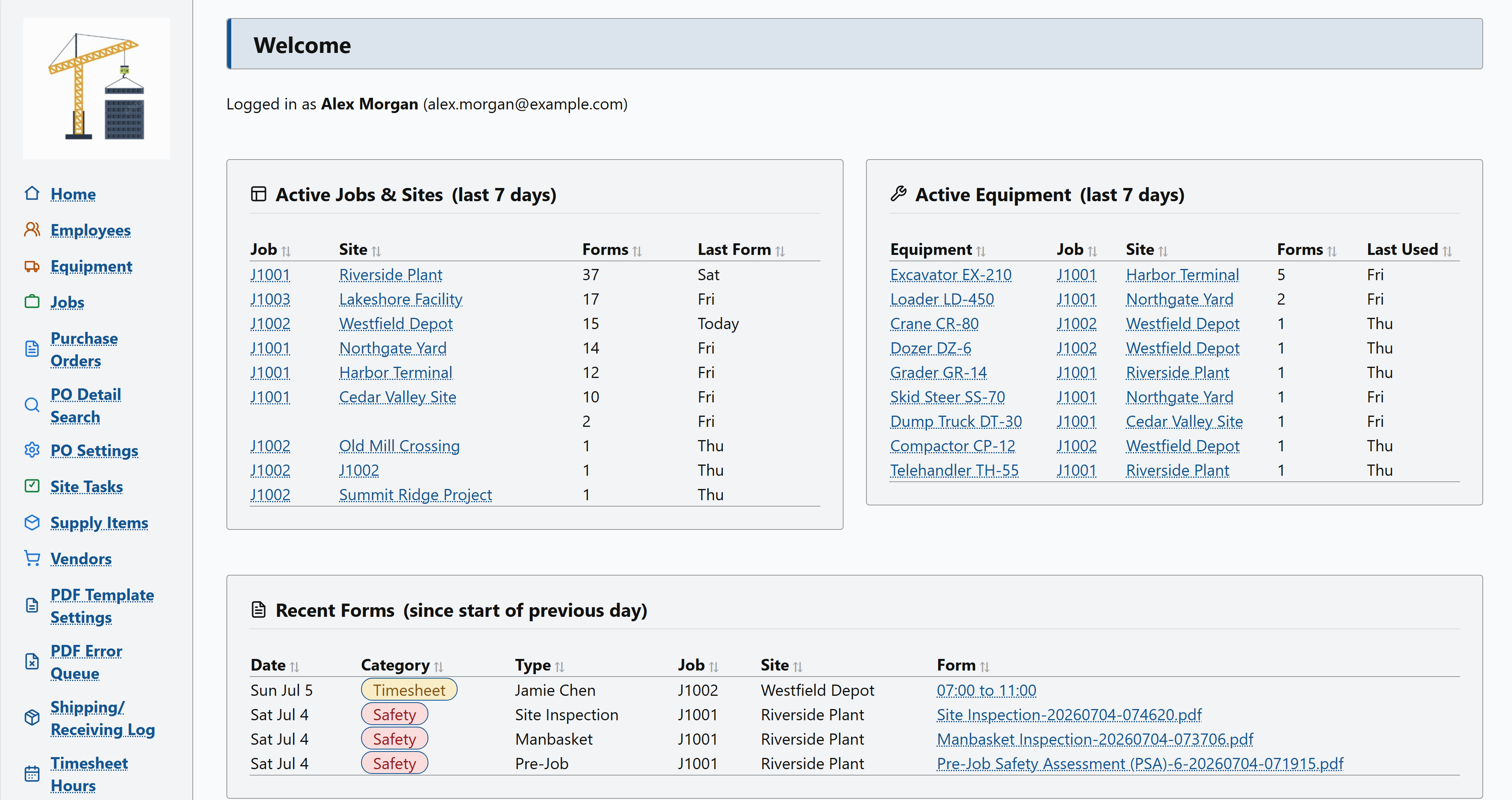Open Harbor Terminal link in equipment table

click(1183, 275)
